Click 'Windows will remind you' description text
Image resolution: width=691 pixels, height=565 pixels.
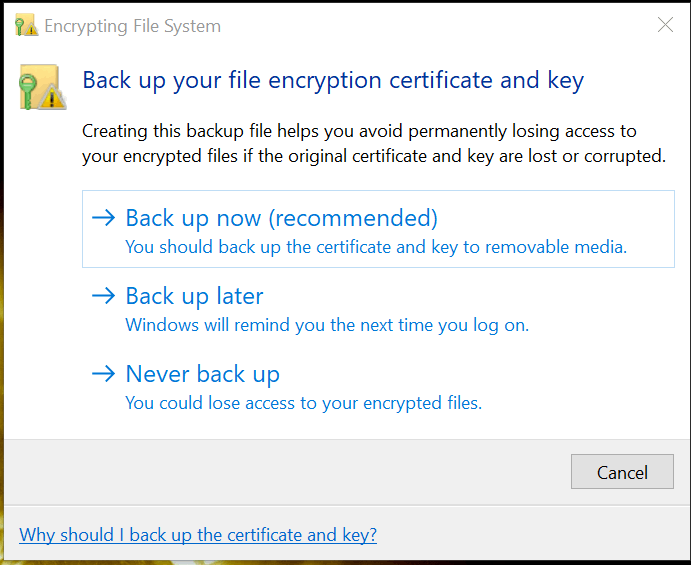[327, 325]
